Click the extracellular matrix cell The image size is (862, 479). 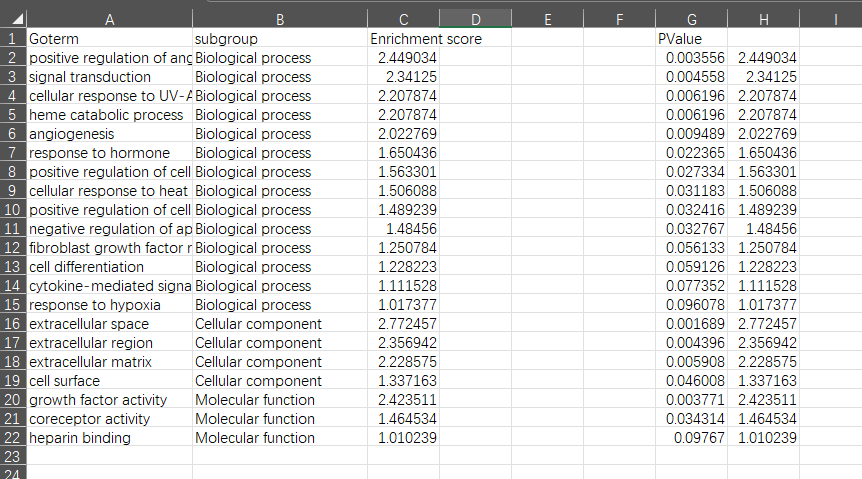click(x=109, y=362)
